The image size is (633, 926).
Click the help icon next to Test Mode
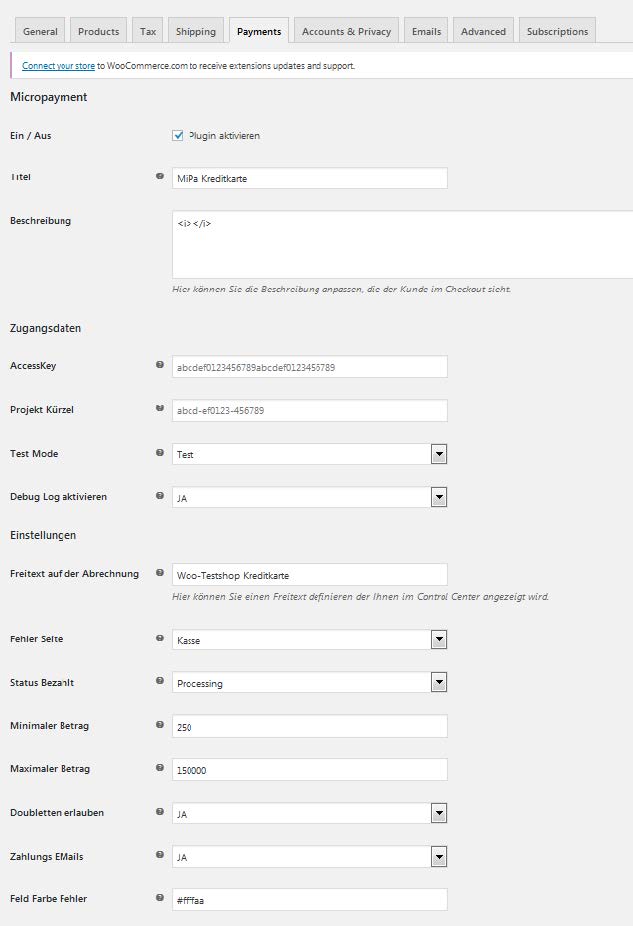click(160, 452)
